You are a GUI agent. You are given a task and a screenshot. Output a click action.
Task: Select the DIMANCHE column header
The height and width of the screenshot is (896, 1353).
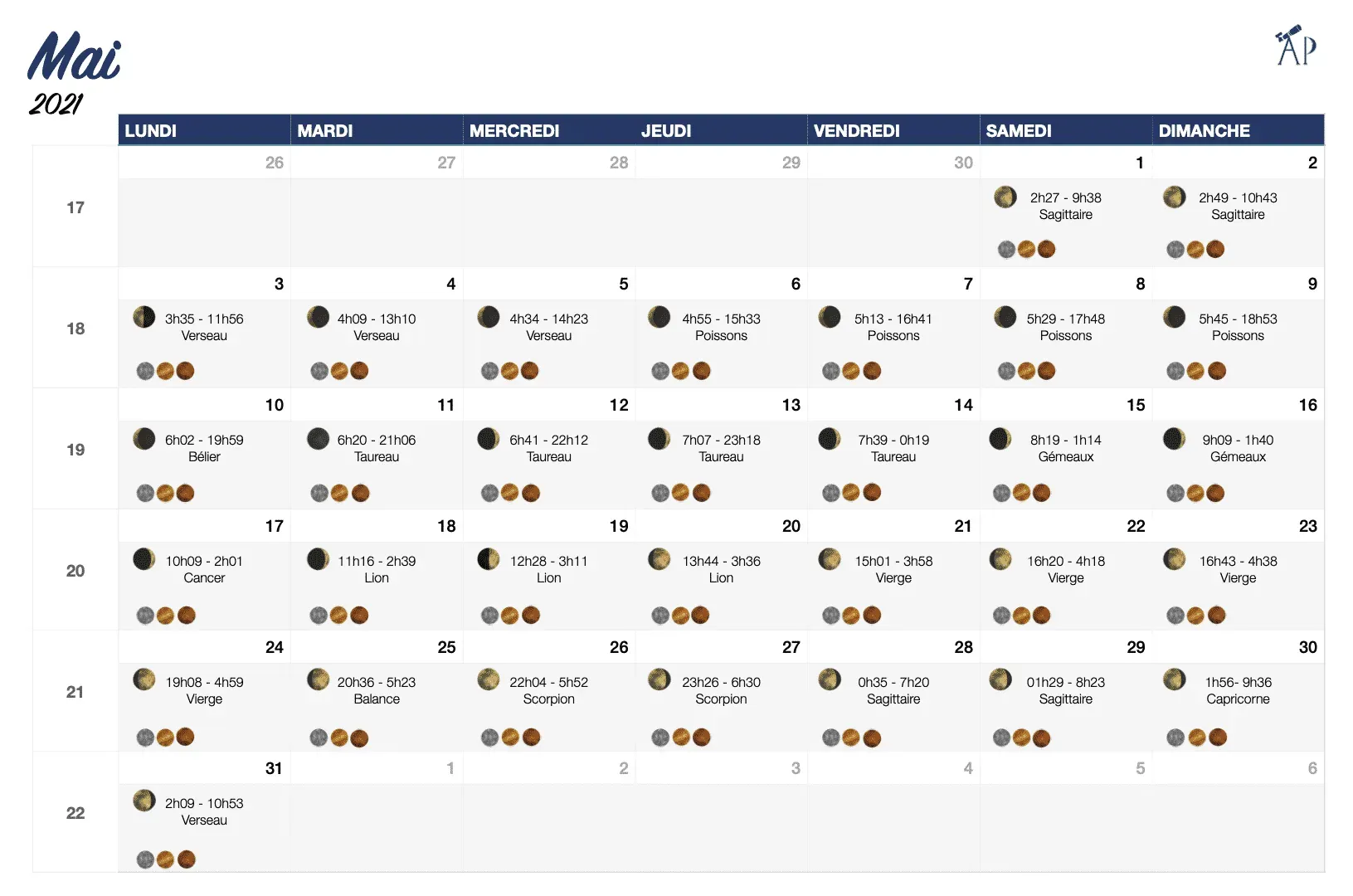pos(1204,131)
